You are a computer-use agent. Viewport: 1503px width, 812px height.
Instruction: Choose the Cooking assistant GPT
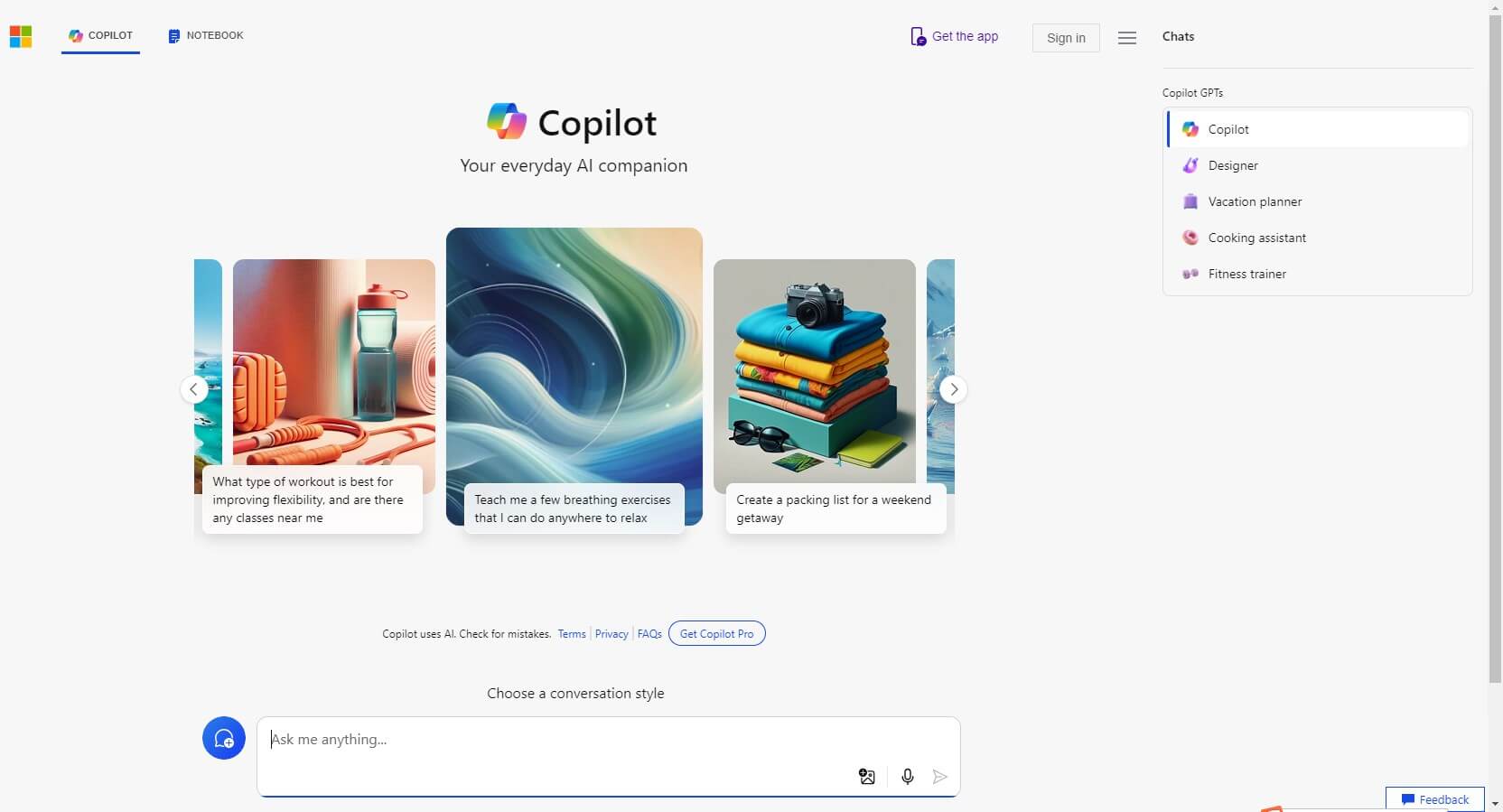point(1317,238)
